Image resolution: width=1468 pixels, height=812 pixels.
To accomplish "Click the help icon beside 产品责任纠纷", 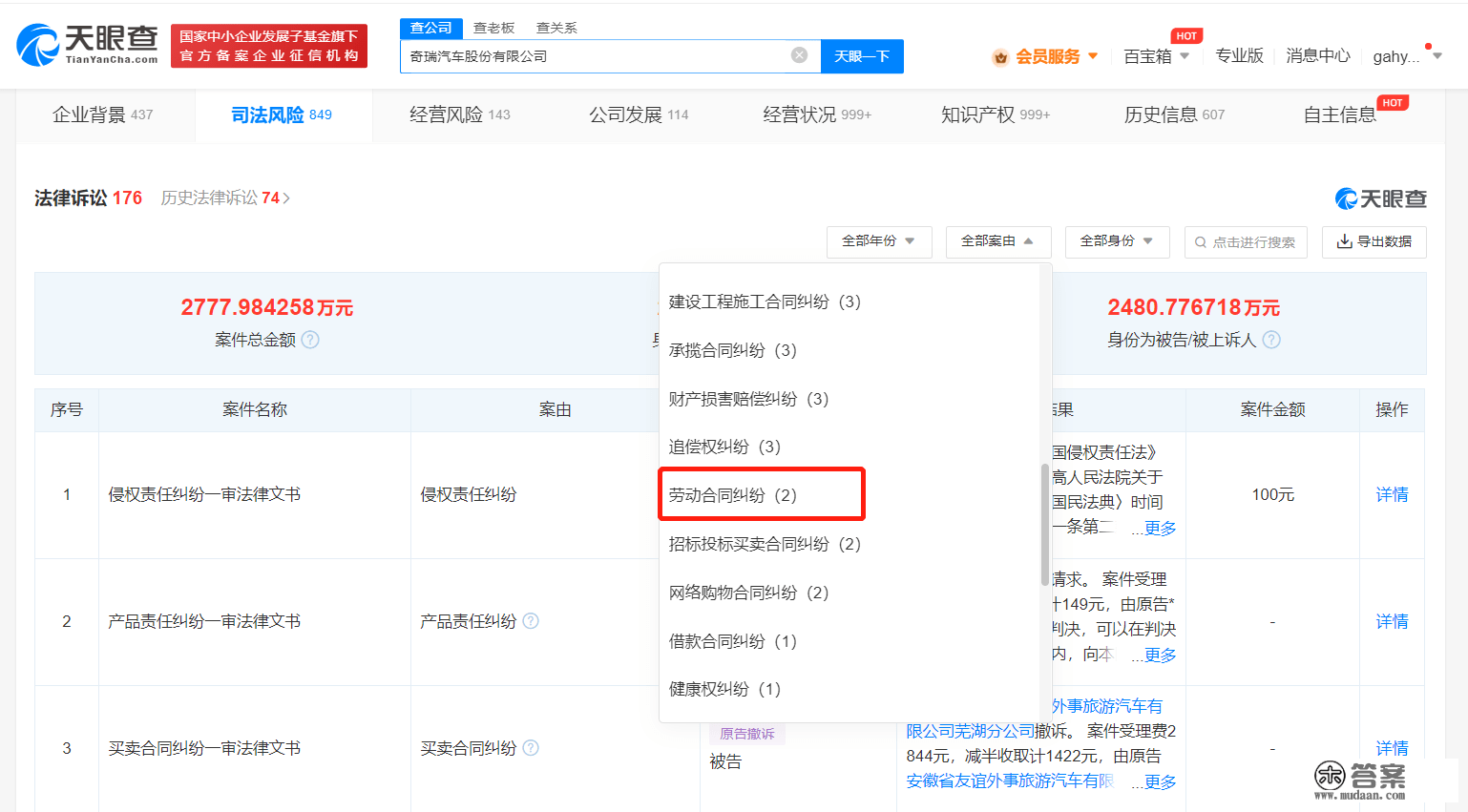I will pos(531,621).
